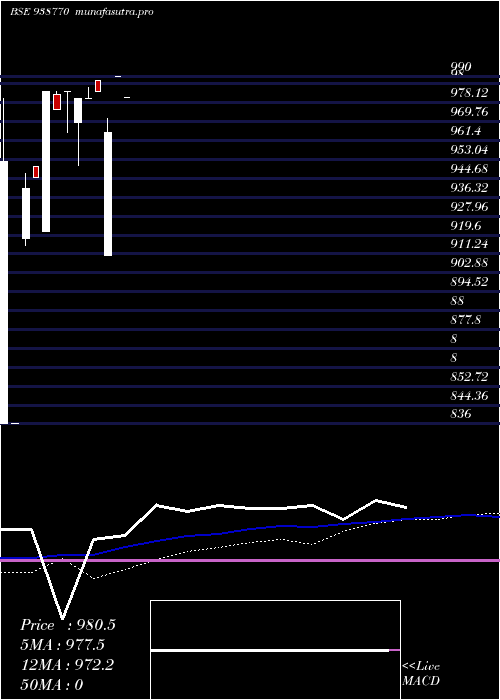This screenshot has width=500, height=700.
Task: Select the 919.6 price axis label
Action: (466, 225)
